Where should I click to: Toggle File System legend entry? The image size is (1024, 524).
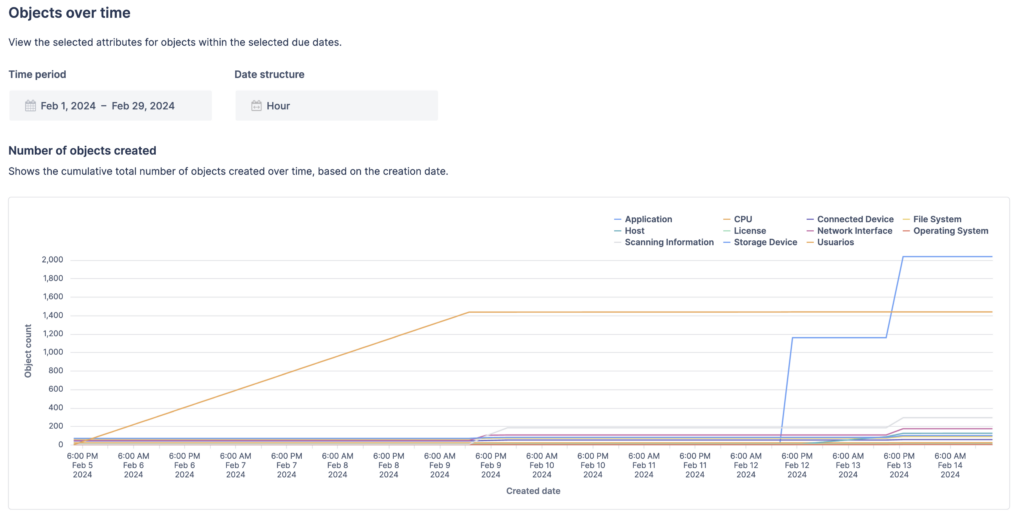[x=937, y=219]
